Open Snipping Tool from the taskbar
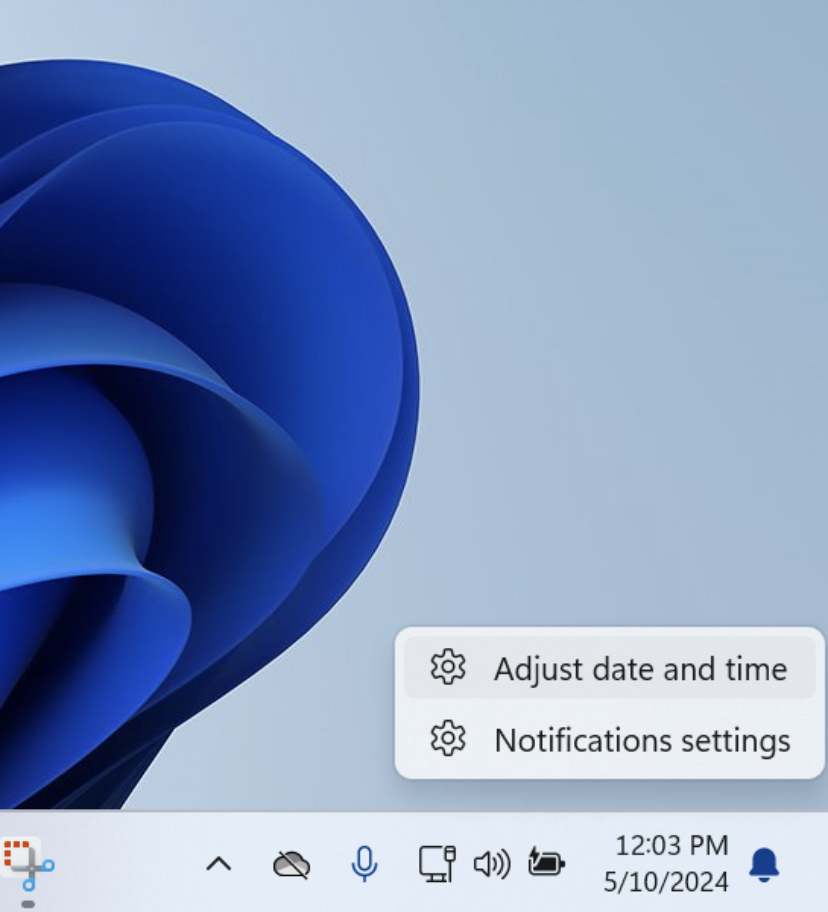828x912 pixels. click(27, 865)
